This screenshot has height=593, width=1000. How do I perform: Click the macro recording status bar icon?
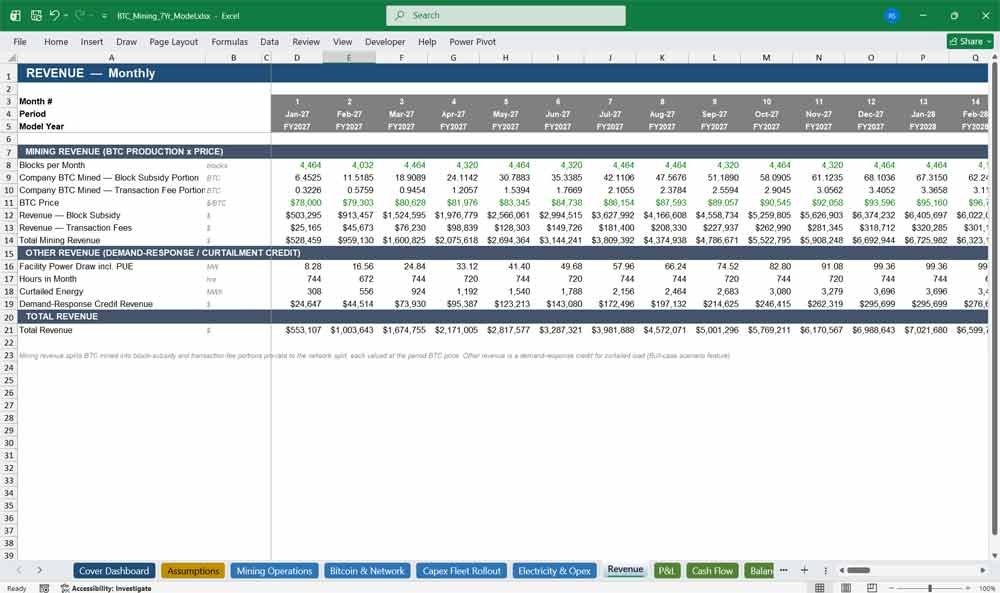pyautogui.click(x=44, y=588)
